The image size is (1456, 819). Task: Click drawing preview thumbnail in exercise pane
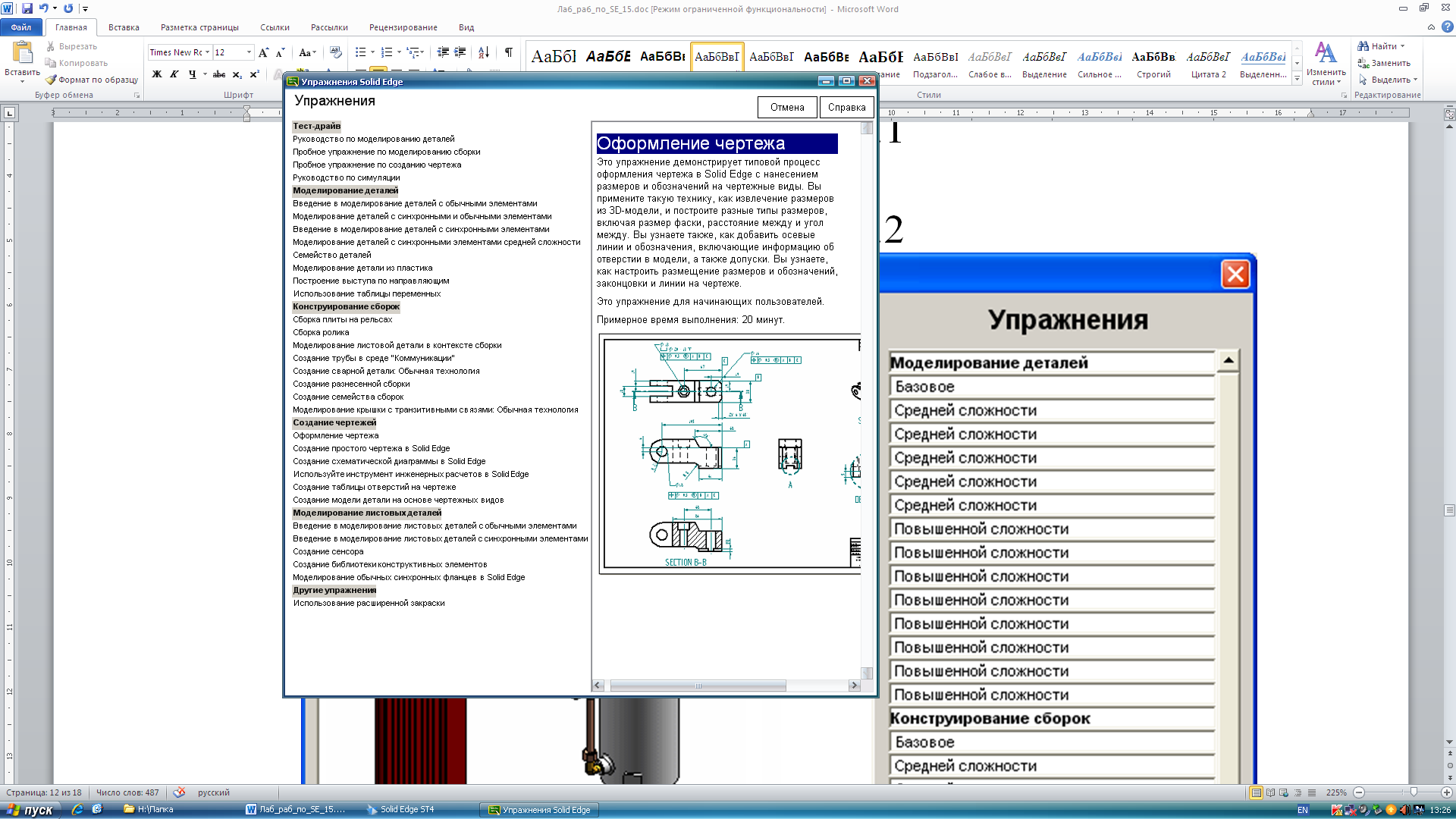730,453
